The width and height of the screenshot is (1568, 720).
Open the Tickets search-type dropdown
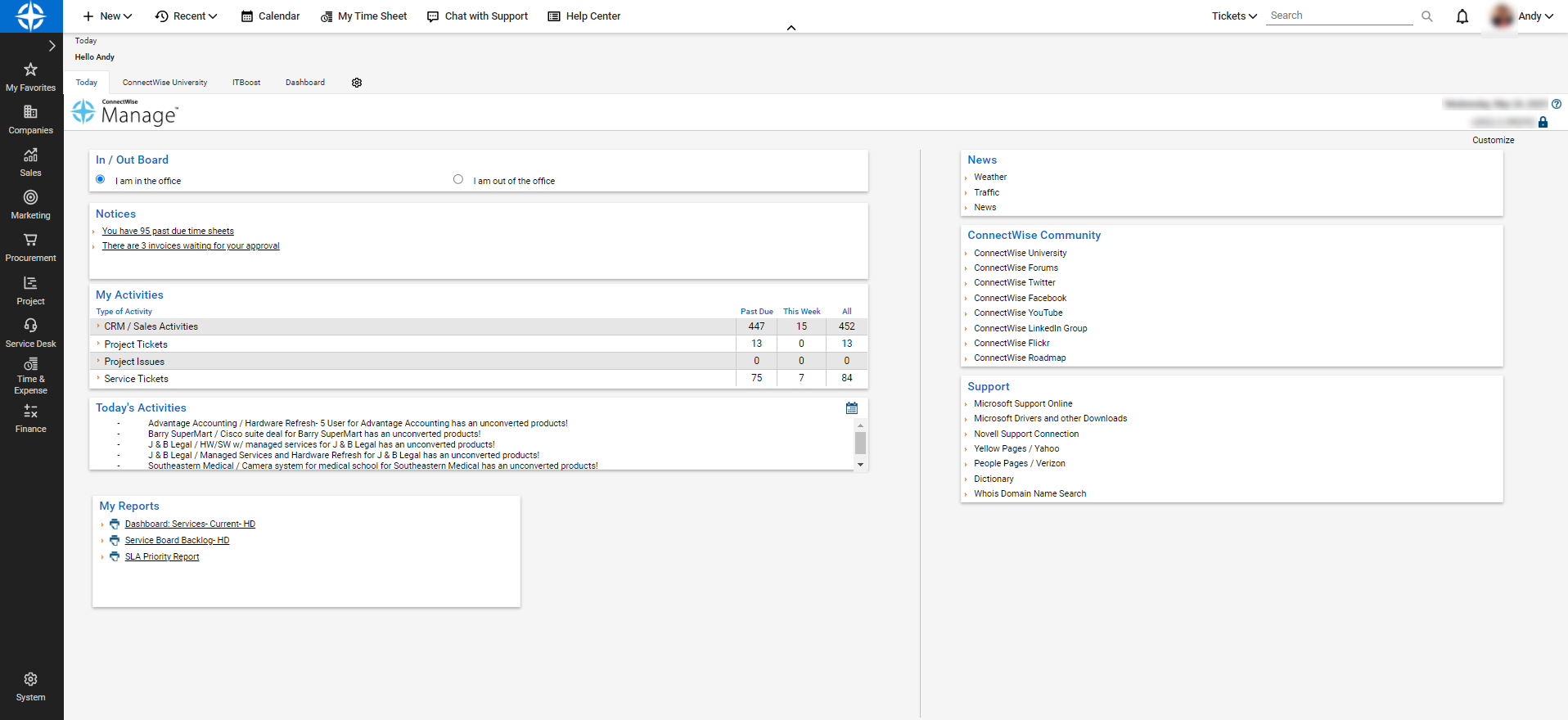click(x=1233, y=16)
